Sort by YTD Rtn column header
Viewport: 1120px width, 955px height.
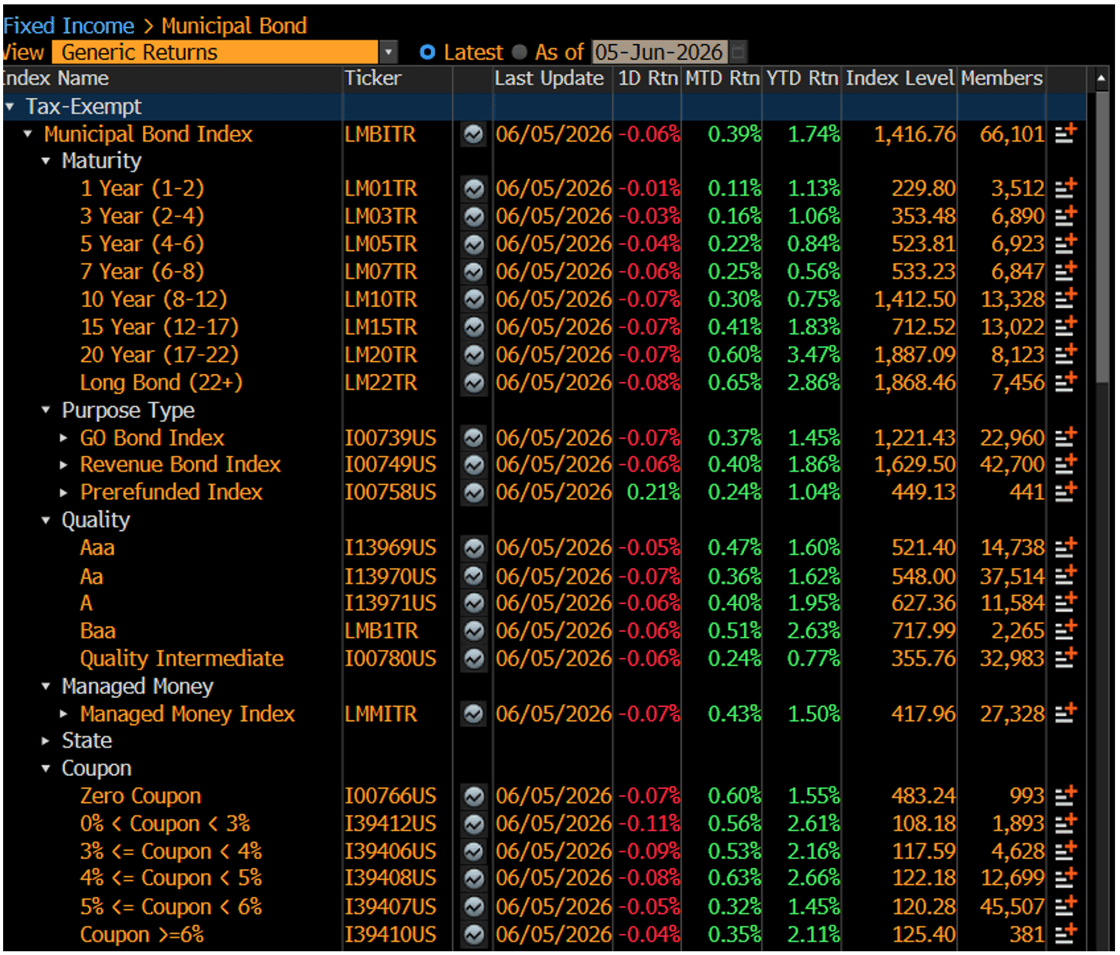pyautogui.click(x=801, y=78)
